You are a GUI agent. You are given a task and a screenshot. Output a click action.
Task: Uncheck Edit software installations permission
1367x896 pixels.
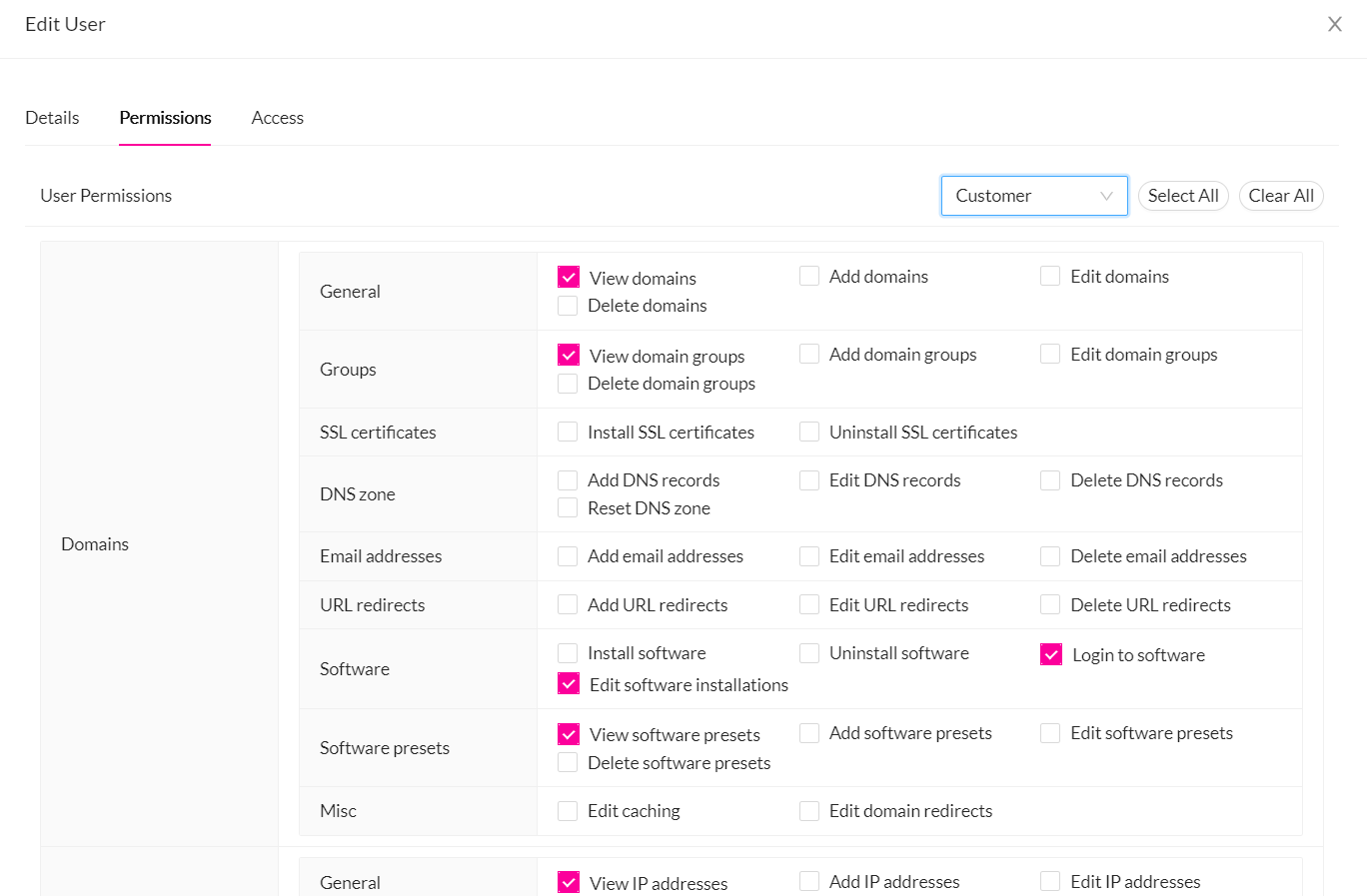(x=568, y=683)
